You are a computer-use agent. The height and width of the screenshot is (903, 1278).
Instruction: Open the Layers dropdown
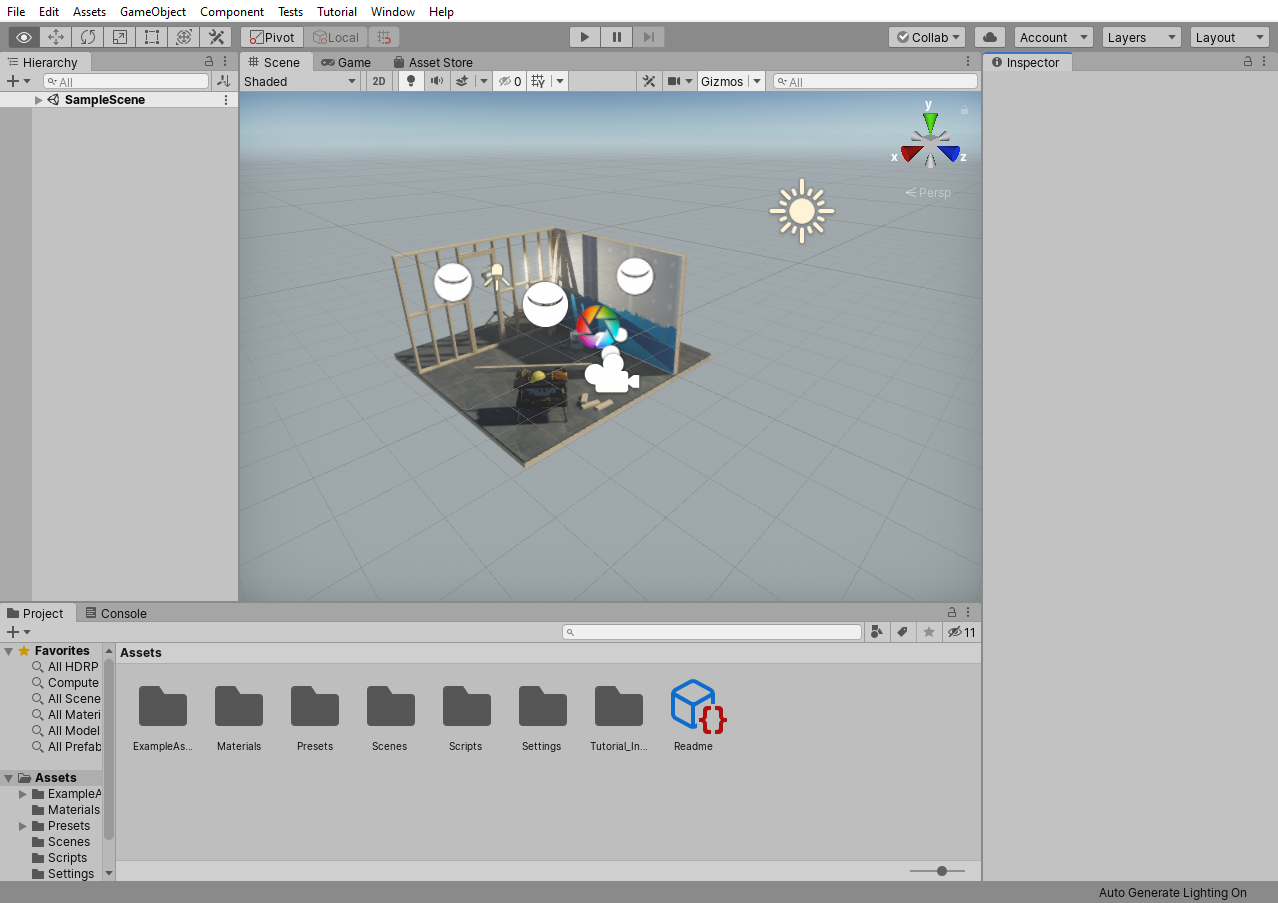(1141, 37)
